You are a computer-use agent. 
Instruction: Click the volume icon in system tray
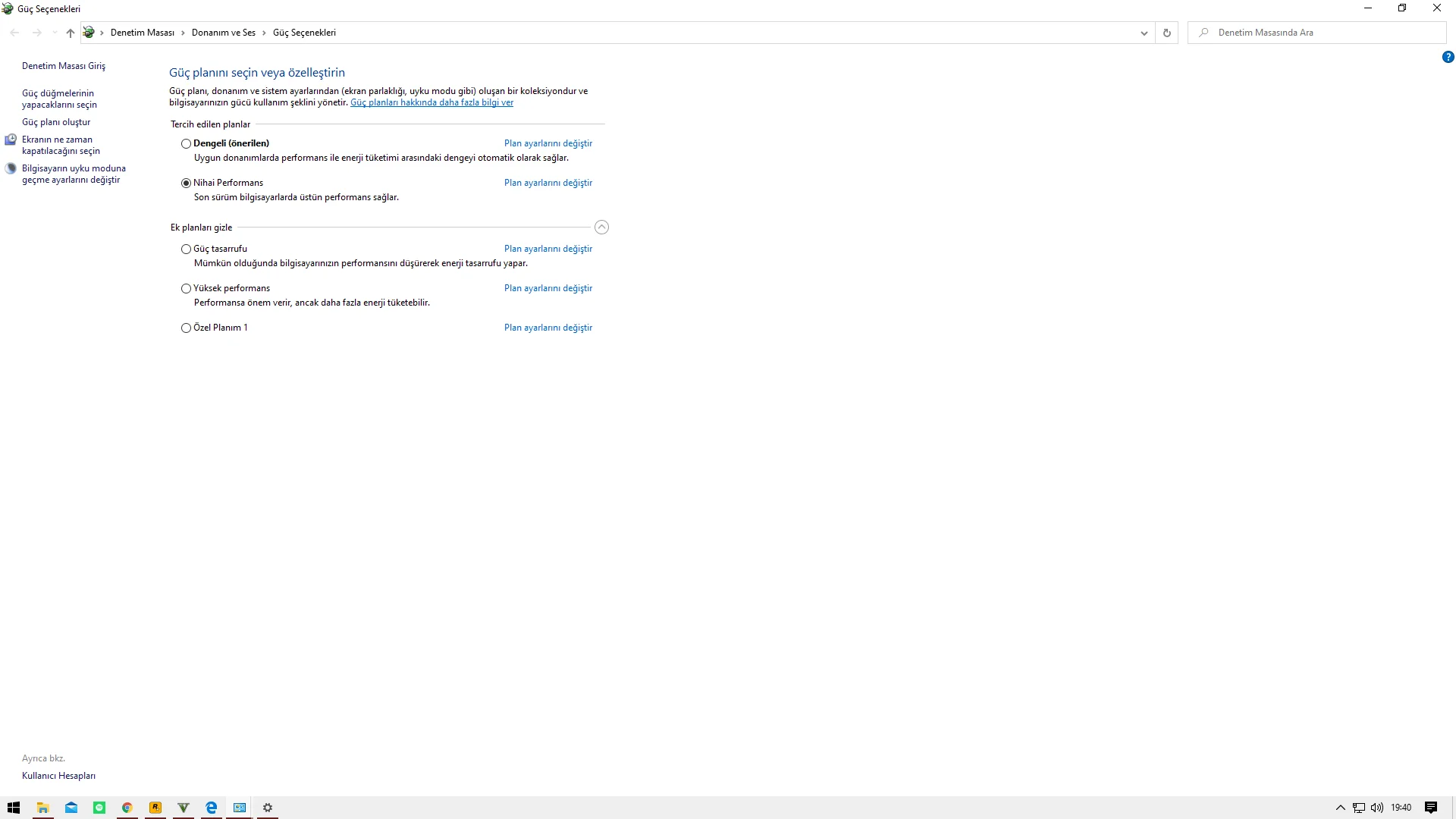(1377, 808)
